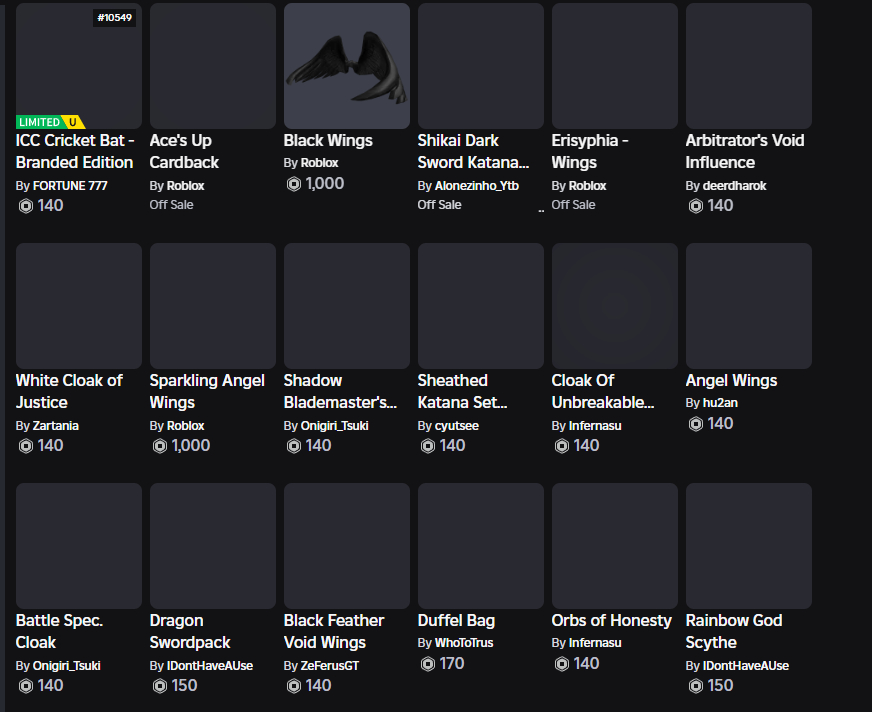
Task: Click the LIMITED U badge on ICC Cricket Bat
Action: pos(51,122)
